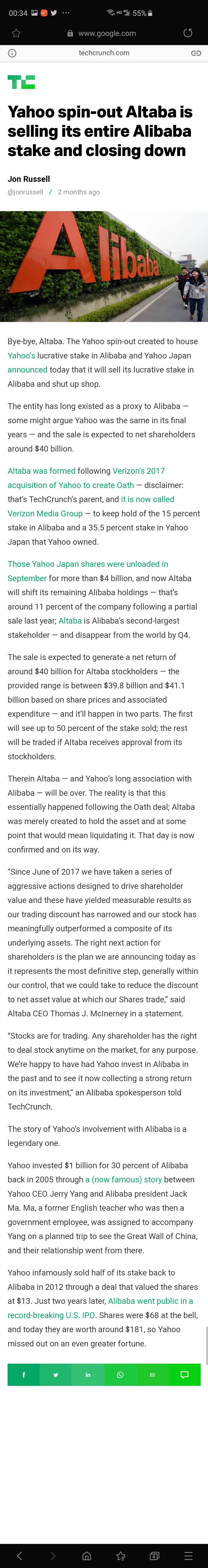Share the article on Twitter
The width and height of the screenshot is (208, 1568).
click(x=56, y=1374)
